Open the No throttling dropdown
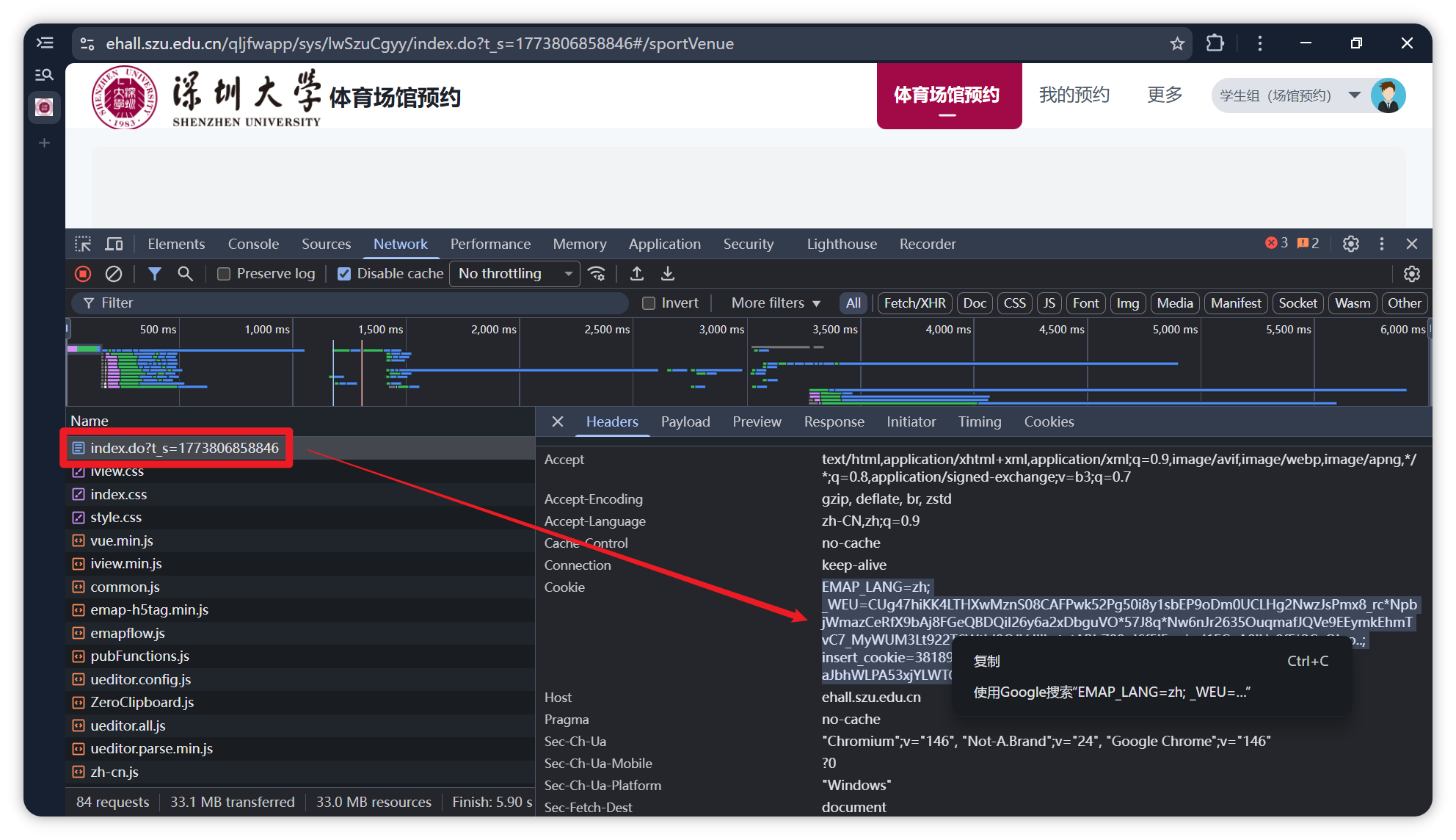Screen dimensions: 1456x840 (514, 274)
